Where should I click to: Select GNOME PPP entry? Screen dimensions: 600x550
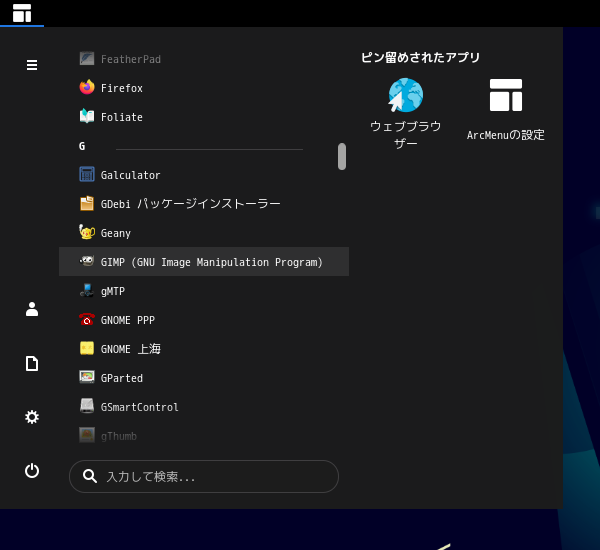pyautogui.click(x=204, y=320)
